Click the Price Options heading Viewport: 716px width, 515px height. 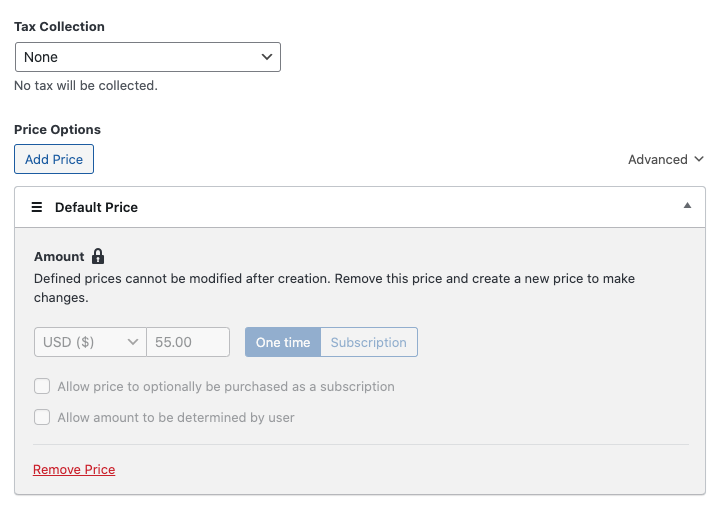click(57, 129)
